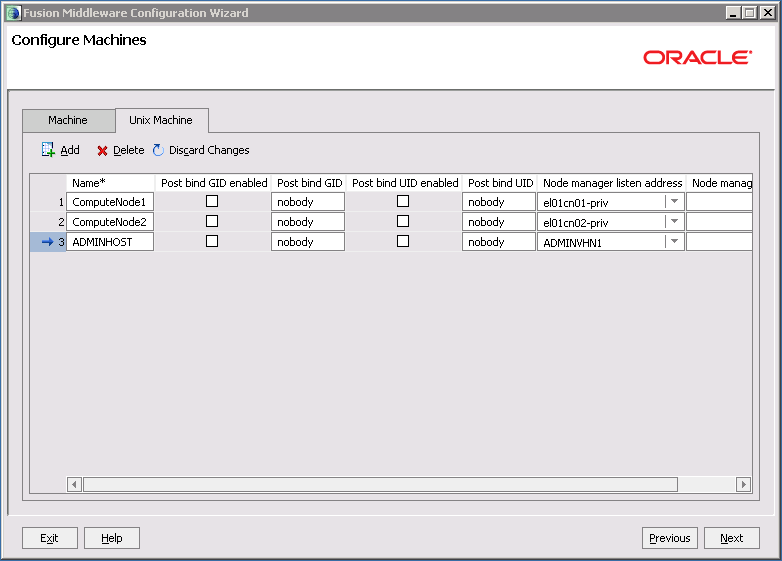Switch to the Machine tab
This screenshot has width=782, height=561.
tap(68, 121)
